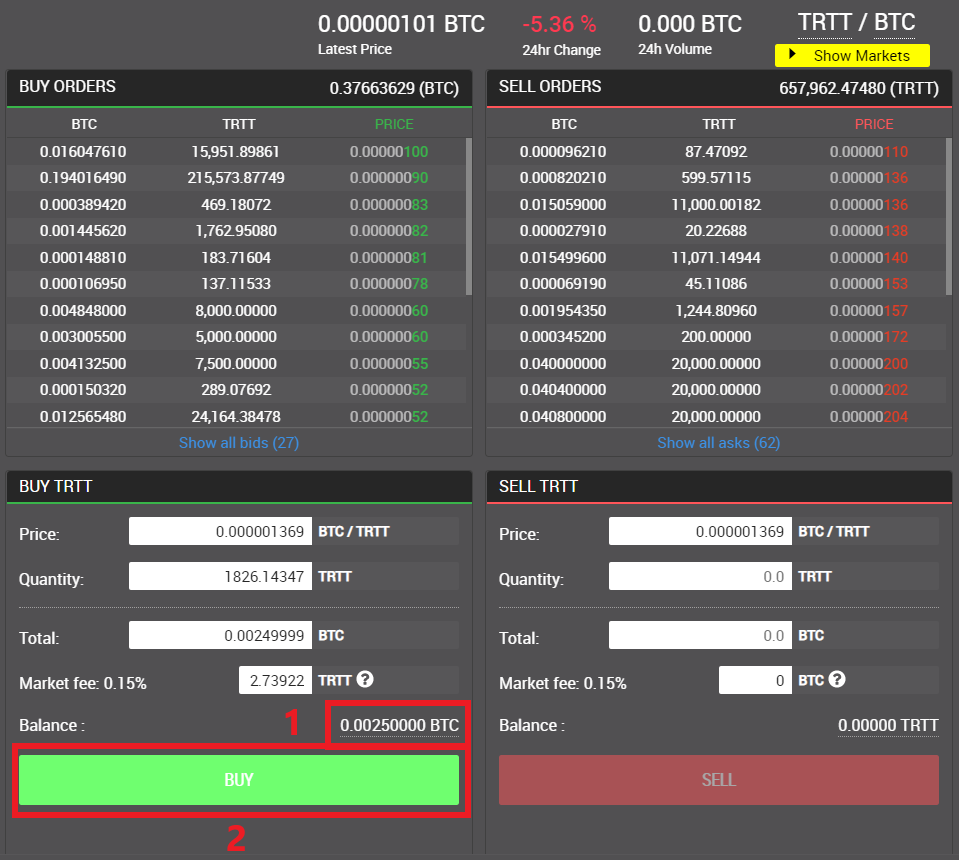Select buy order priced 0.00000055
The image size is (959, 860).
coord(236,364)
